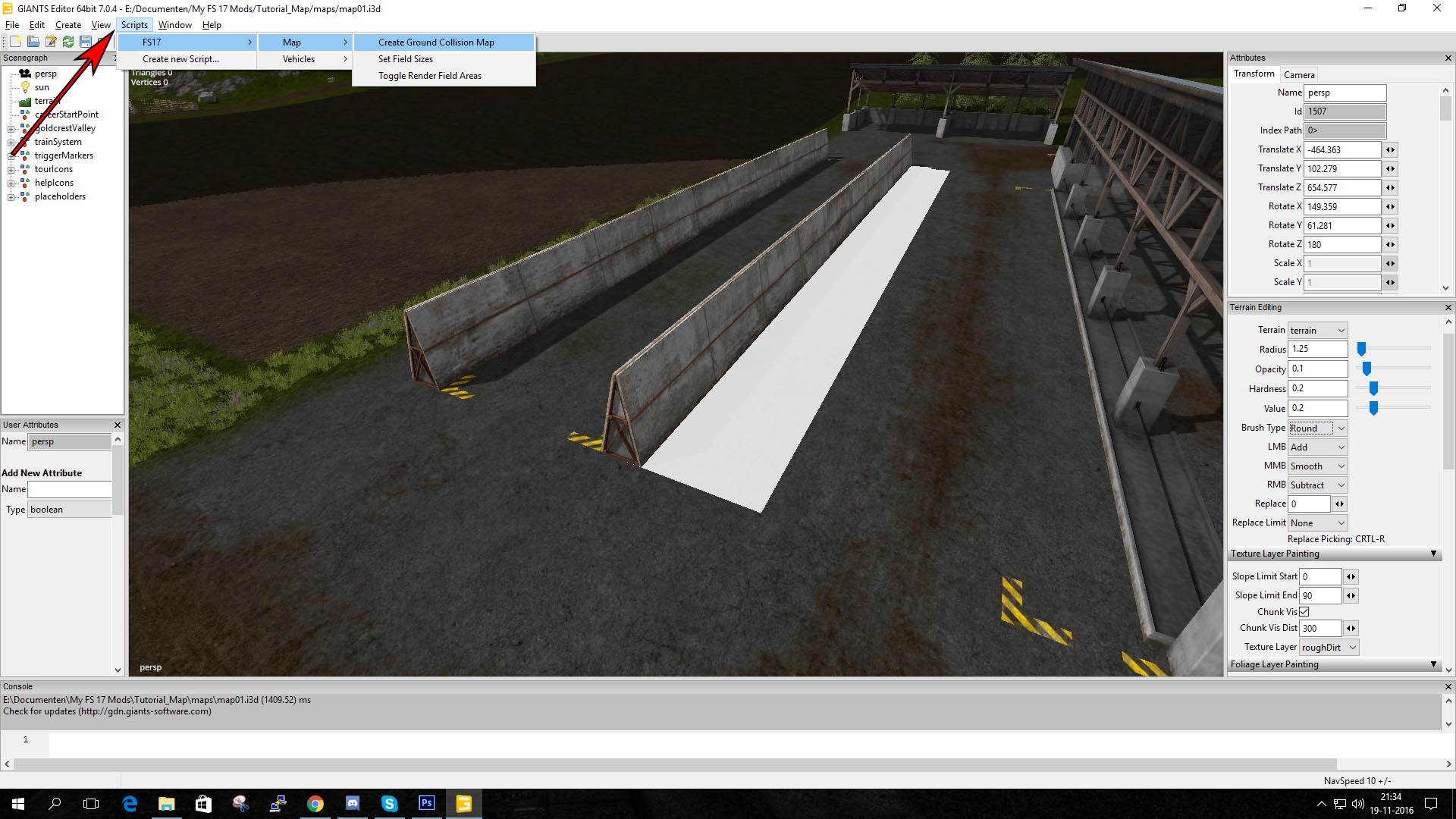Viewport: 1456px width, 819px height.
Task: Open Discord from taskbar
Action: tap(353, 804)
